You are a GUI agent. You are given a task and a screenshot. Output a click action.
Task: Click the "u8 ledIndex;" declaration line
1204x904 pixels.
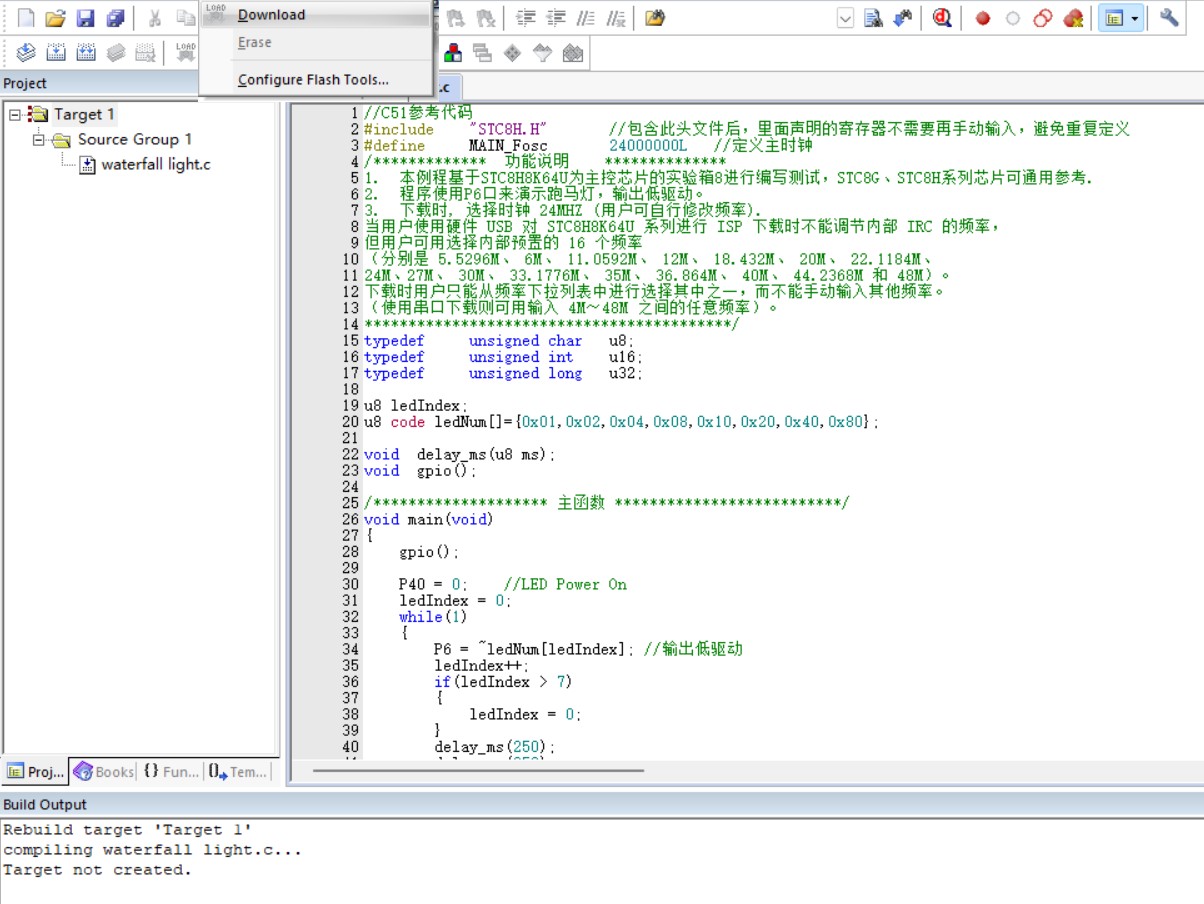[415, 406]
